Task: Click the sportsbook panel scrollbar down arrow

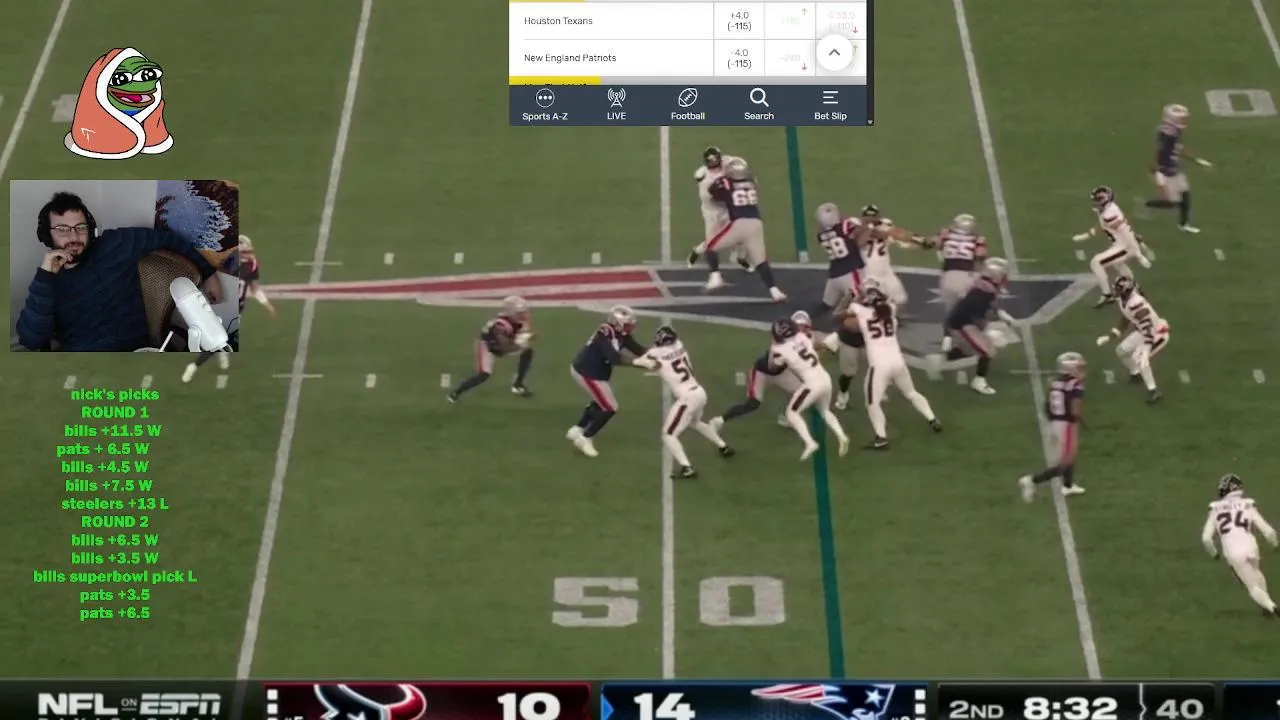Action: tap(870, 121)
